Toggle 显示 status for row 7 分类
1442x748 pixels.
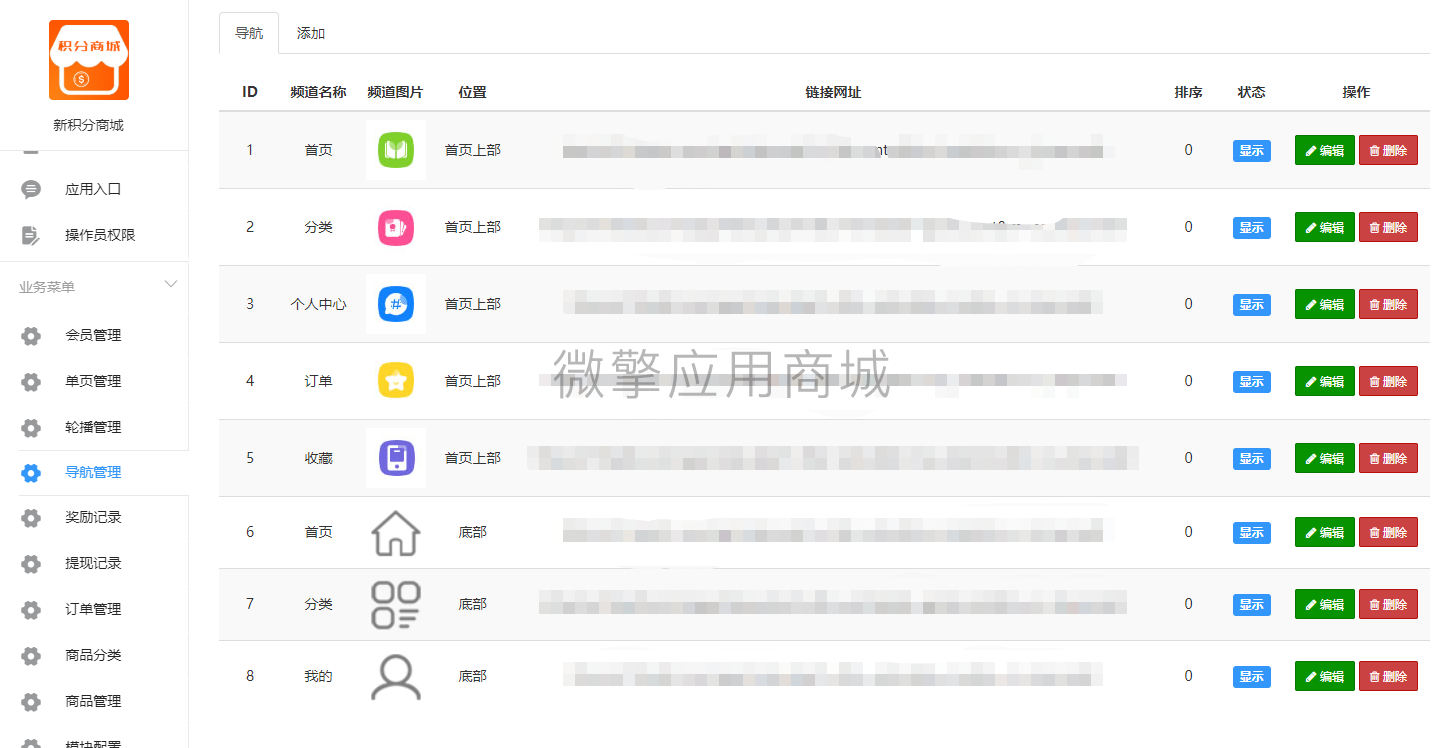click(1251, 605)
